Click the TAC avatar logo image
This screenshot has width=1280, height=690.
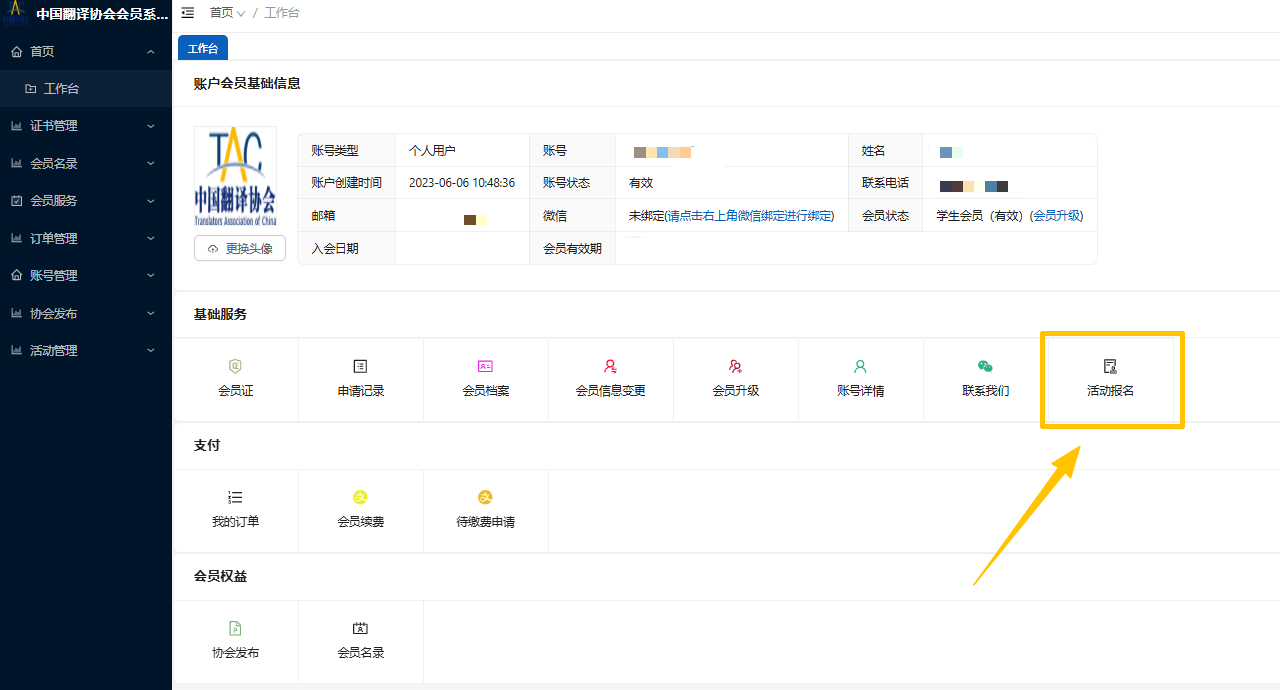tap(236, 178)
